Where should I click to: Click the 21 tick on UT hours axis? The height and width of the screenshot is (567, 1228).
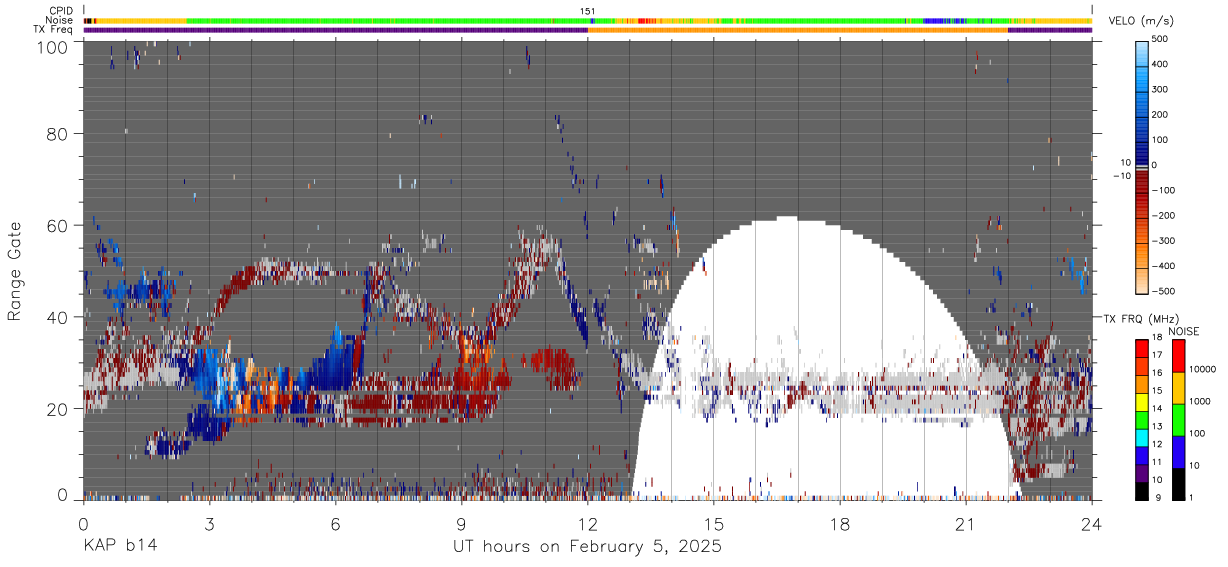coord(966,523)
